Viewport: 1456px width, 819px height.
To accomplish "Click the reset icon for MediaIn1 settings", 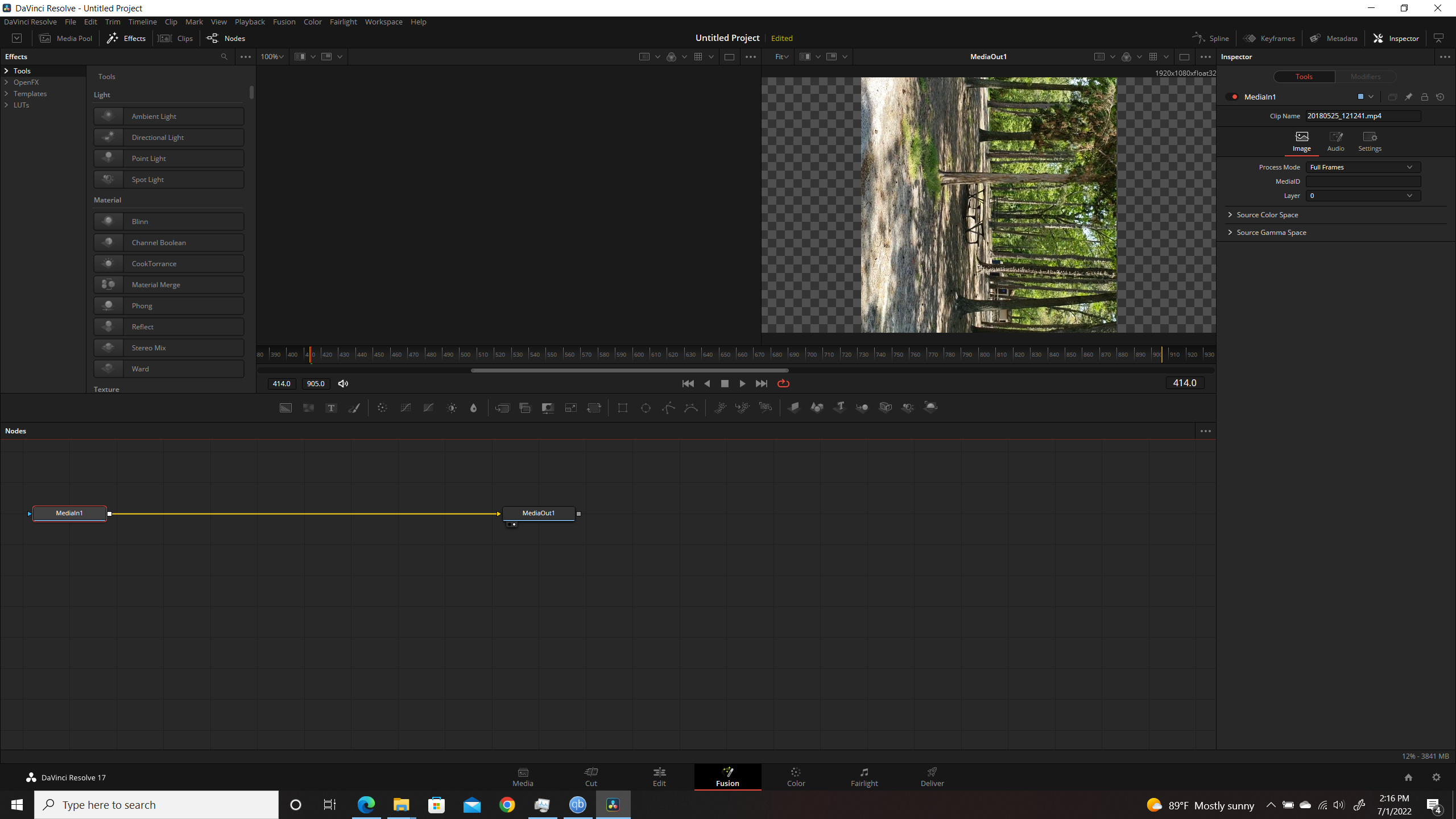I will tap(1440, 97).
